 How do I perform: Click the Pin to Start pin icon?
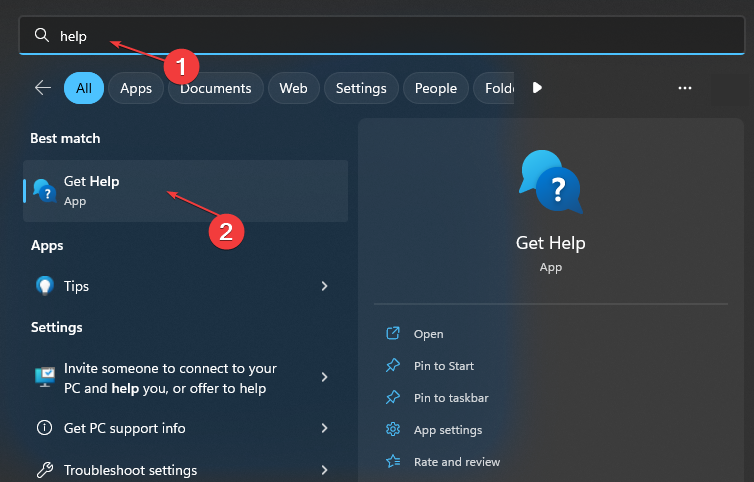coord(393,365)
